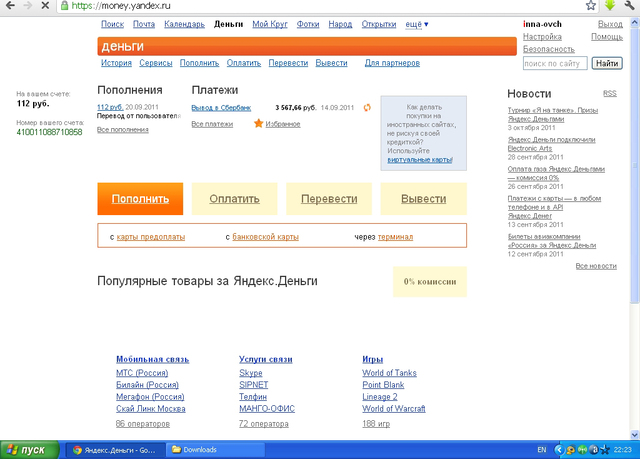Click the Выход logout link
The height and width of the screenshot is (459, 640).
(x=610, y=24)
